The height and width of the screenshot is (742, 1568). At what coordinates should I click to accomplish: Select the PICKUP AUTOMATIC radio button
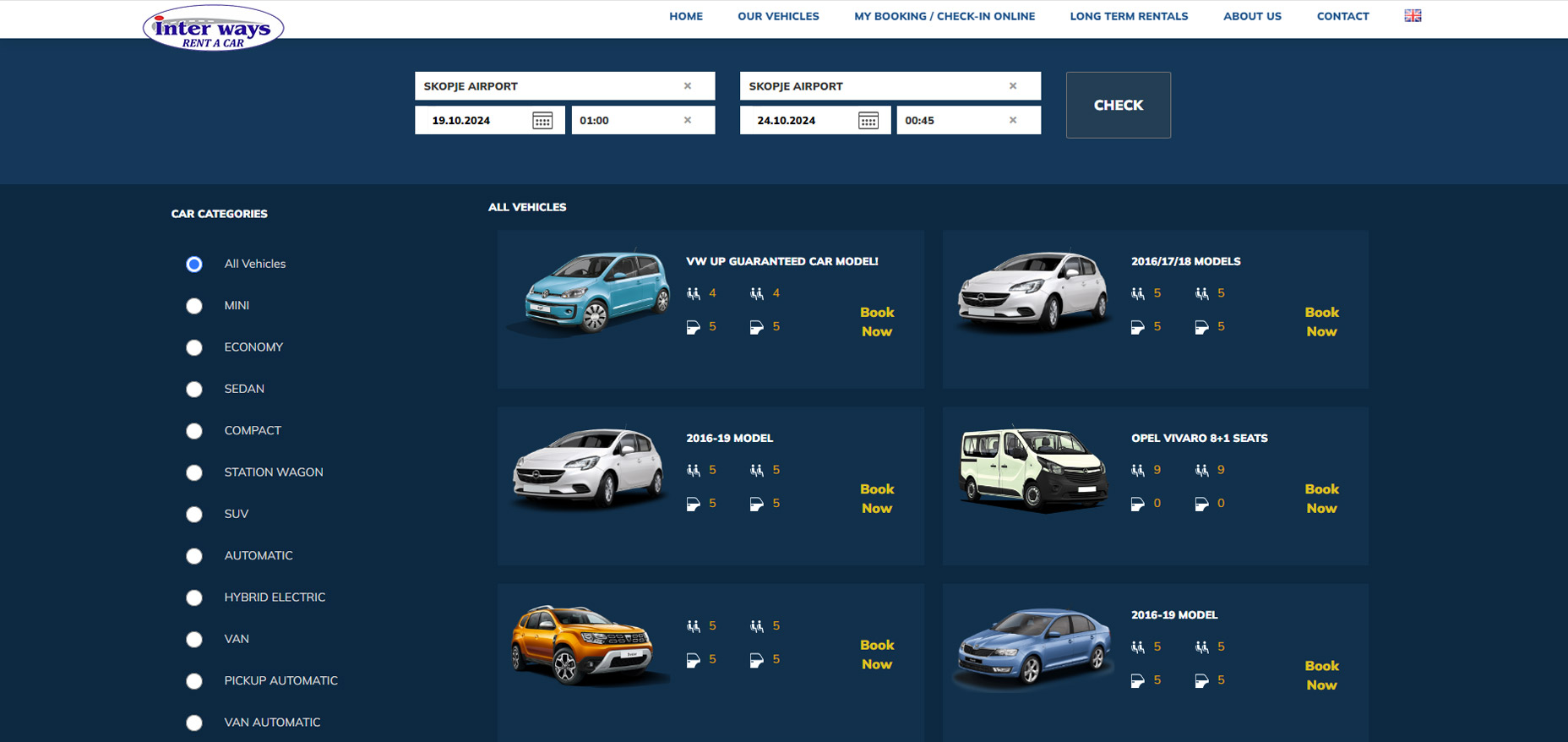pos(194,681)
